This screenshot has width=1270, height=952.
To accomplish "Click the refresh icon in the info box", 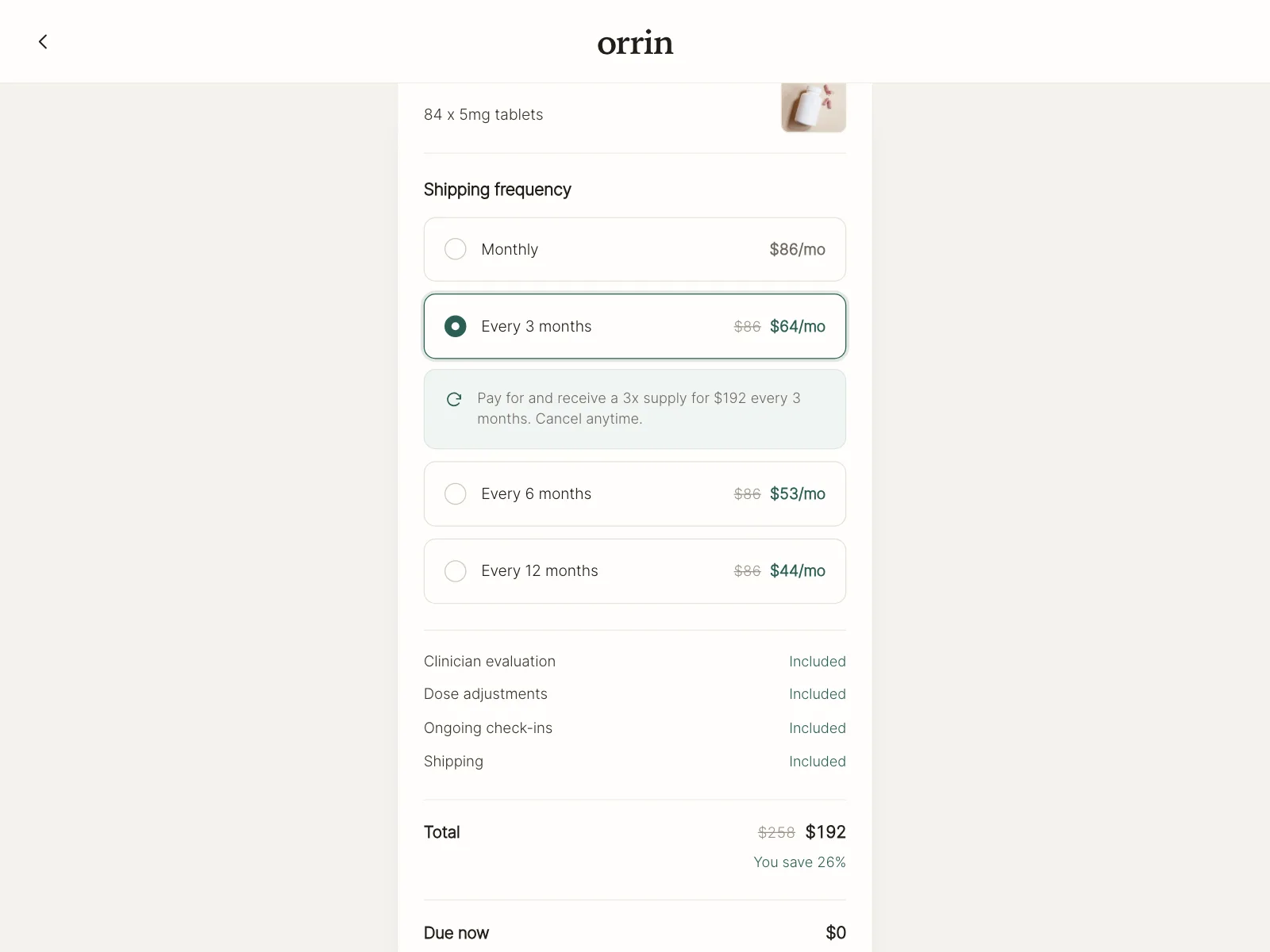I will point(454,399).
